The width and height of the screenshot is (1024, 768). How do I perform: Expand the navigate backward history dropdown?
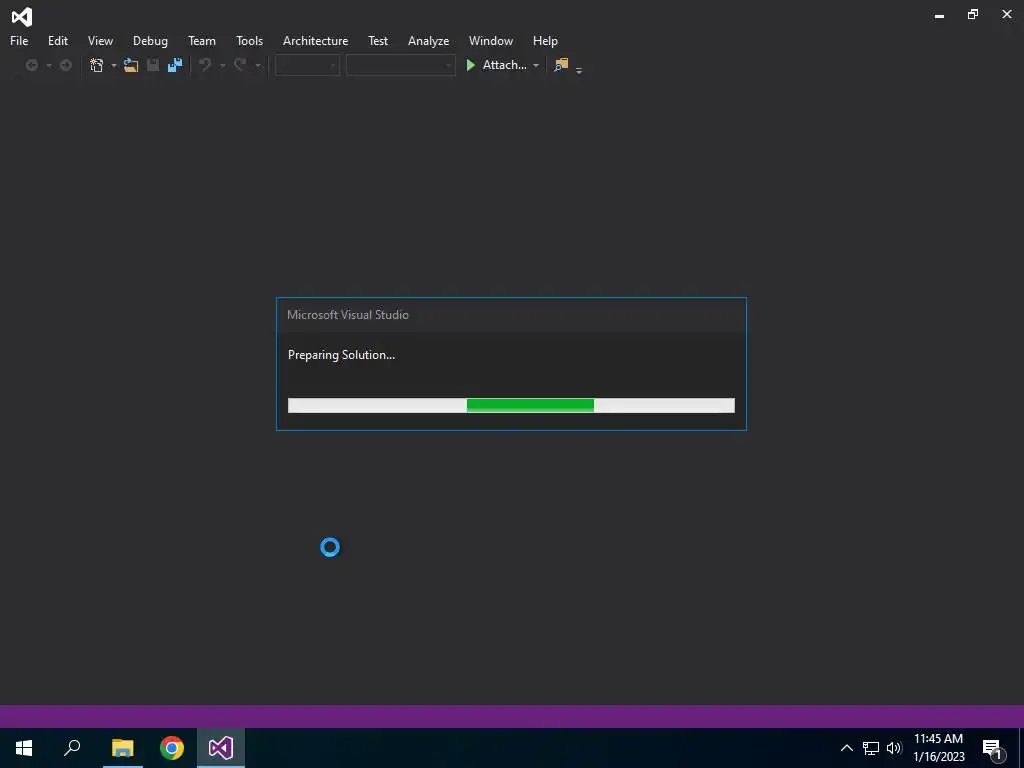48,65
